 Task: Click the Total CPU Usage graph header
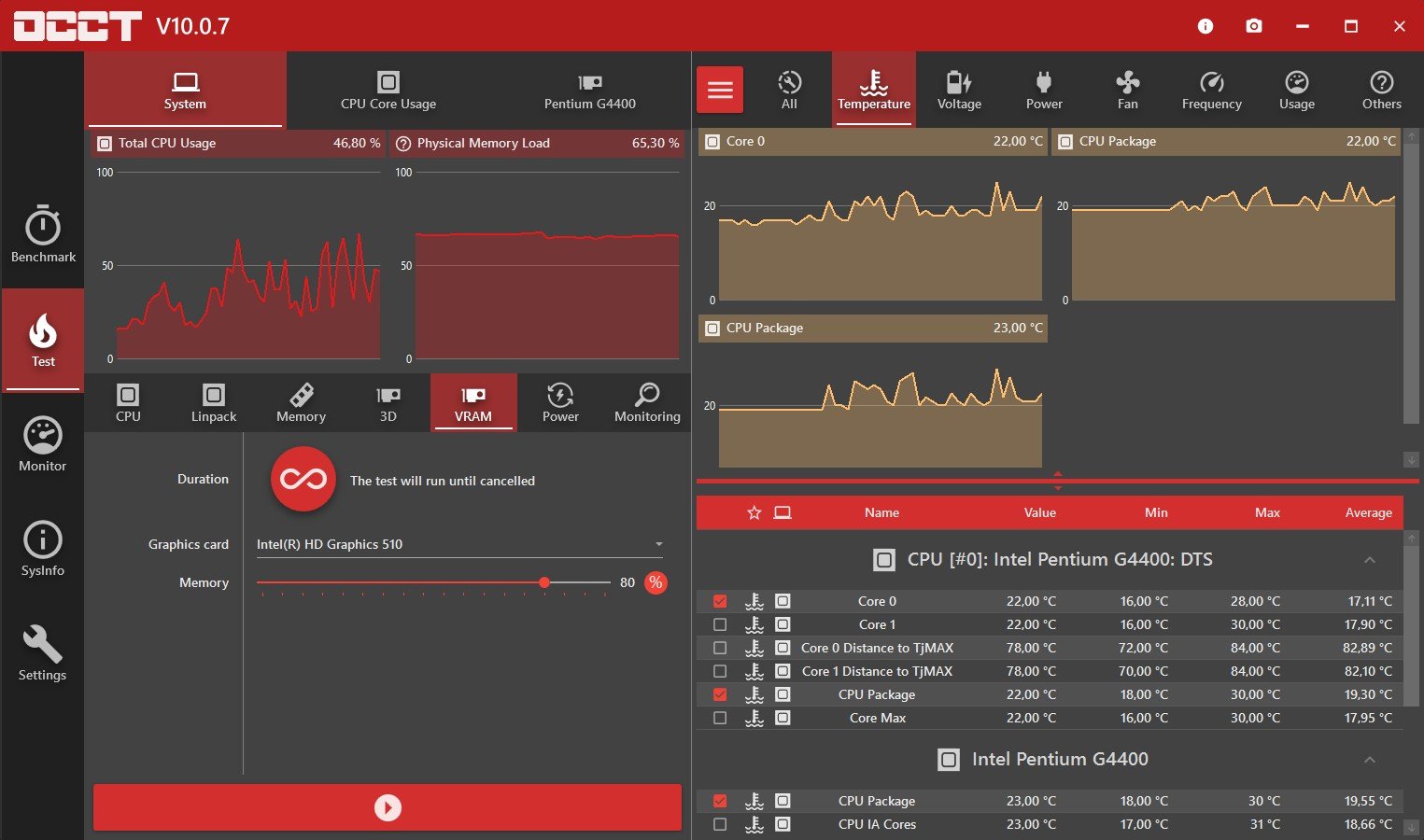point(238,143)
